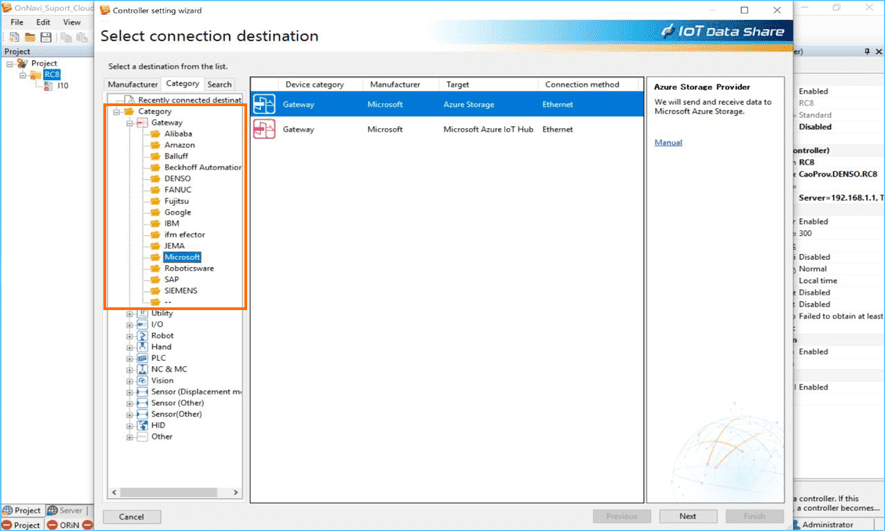Viewport: 885px width, 531px height.
Task: Collapse the Gateway tree node
Action: point(129,123)
